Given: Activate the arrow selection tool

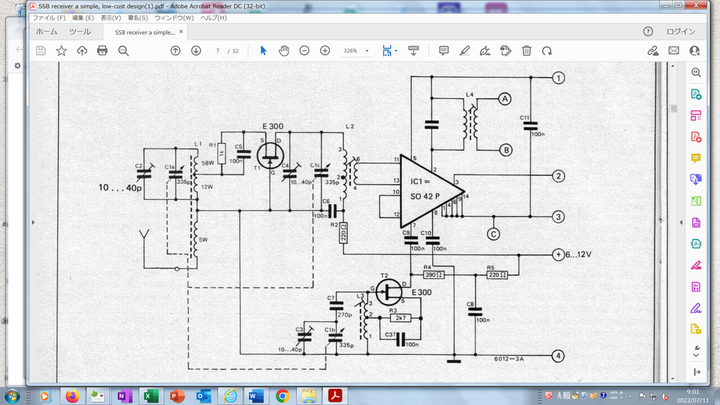Looking at the screenshot, I should point(264,50).
